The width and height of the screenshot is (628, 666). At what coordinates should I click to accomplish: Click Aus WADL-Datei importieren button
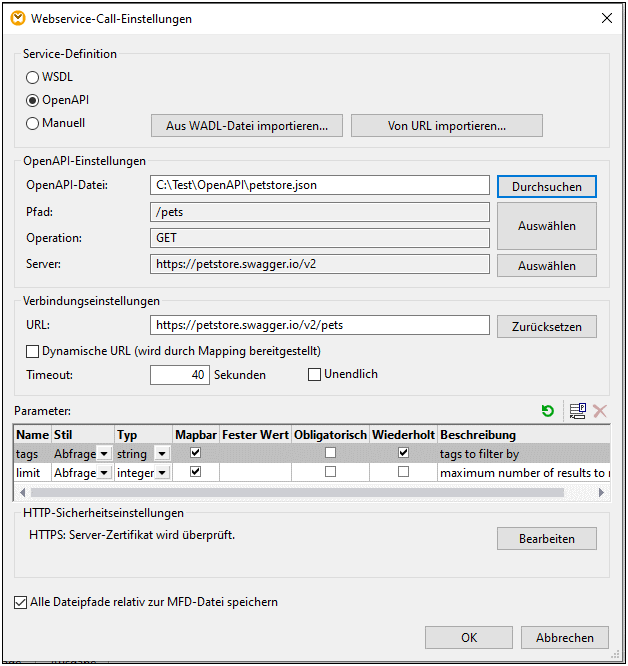click(x=247, y=126)
